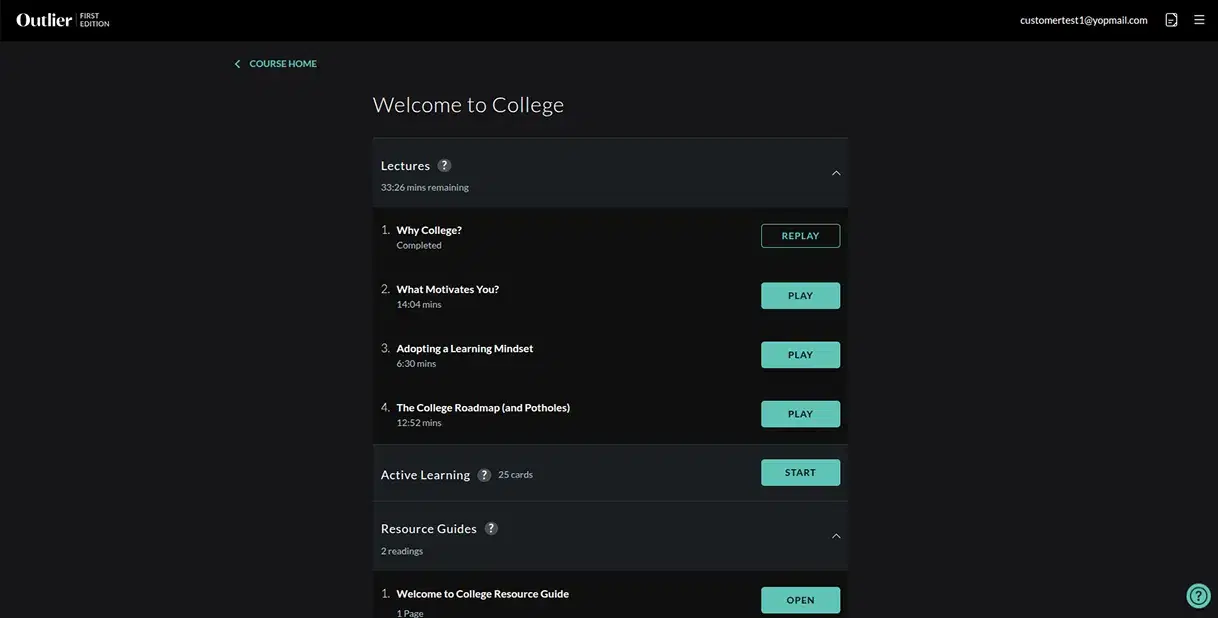Screen dimensions: 1218x618
Task: Click the help icon beside Active Learning
Action: [484, 475]
